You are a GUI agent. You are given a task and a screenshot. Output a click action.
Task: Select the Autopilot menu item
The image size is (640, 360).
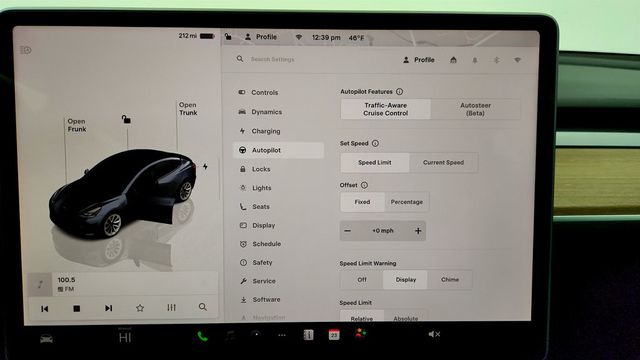coord(278,150)
